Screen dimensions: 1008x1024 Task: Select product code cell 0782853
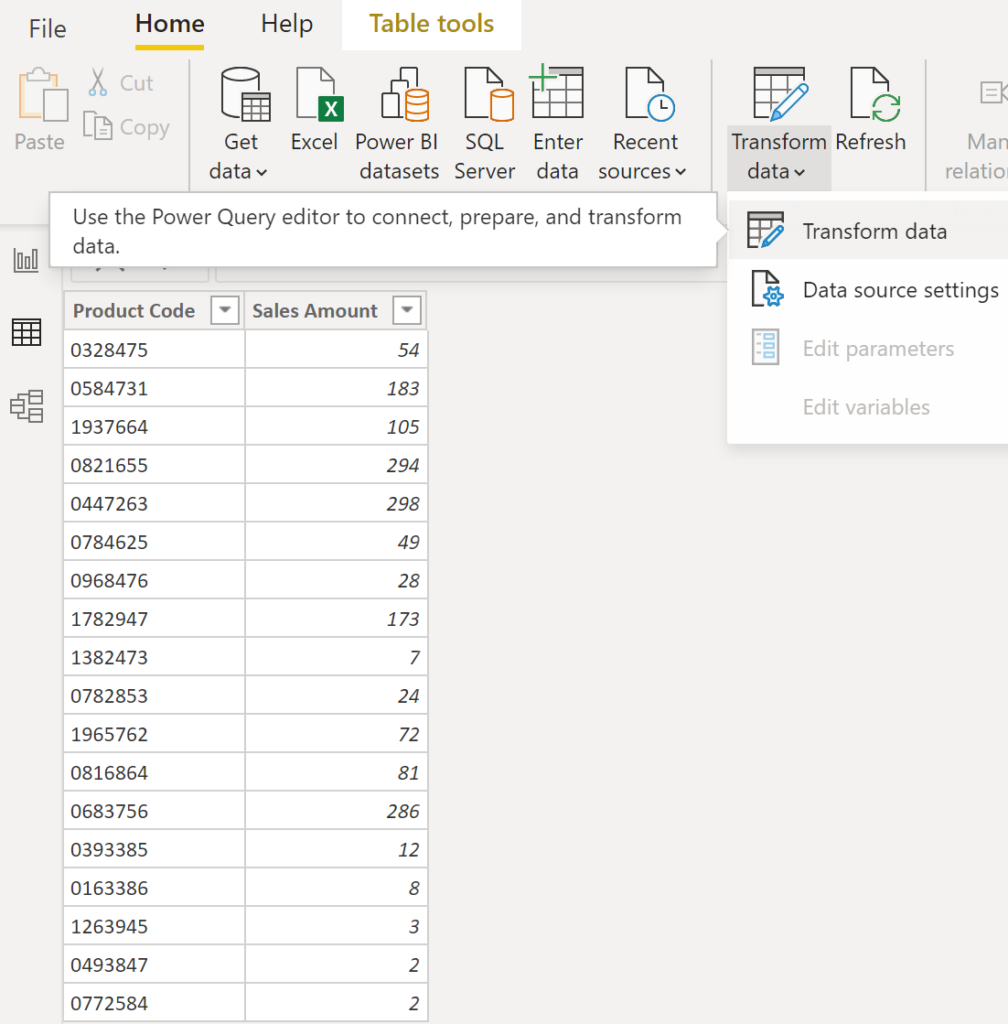click(x=154, y=696)
